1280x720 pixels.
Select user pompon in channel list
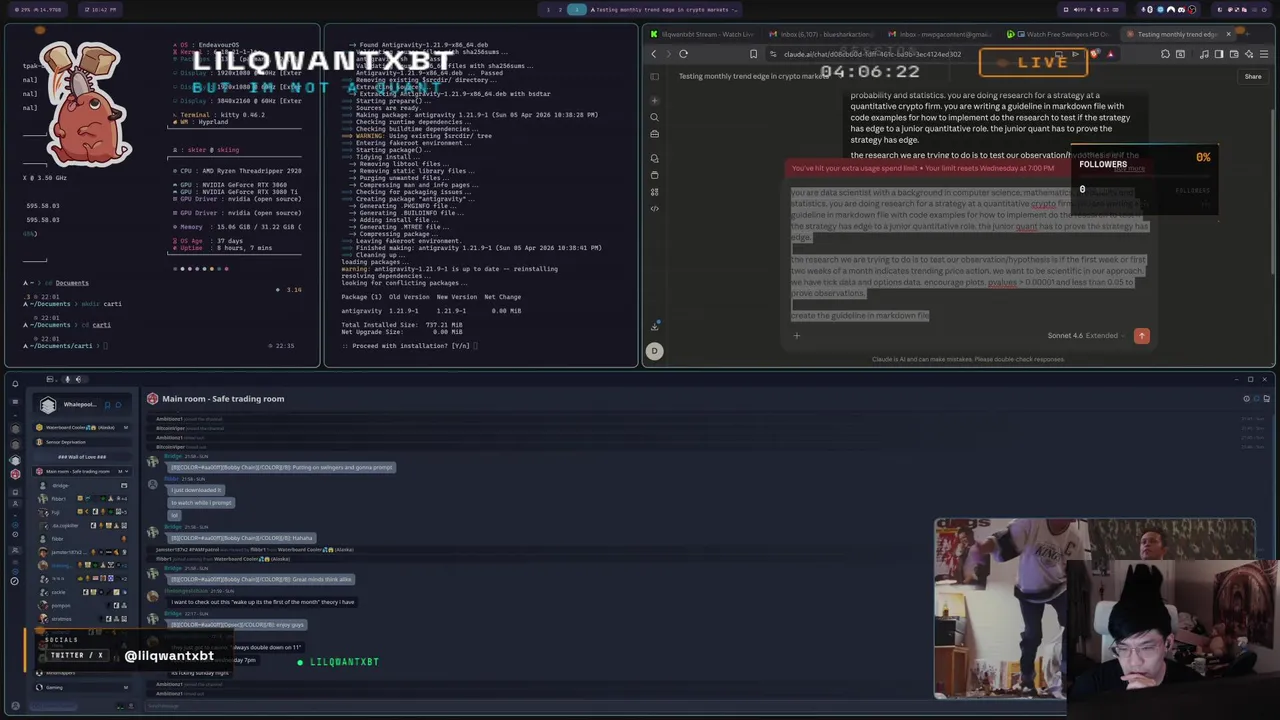(61, 605)
